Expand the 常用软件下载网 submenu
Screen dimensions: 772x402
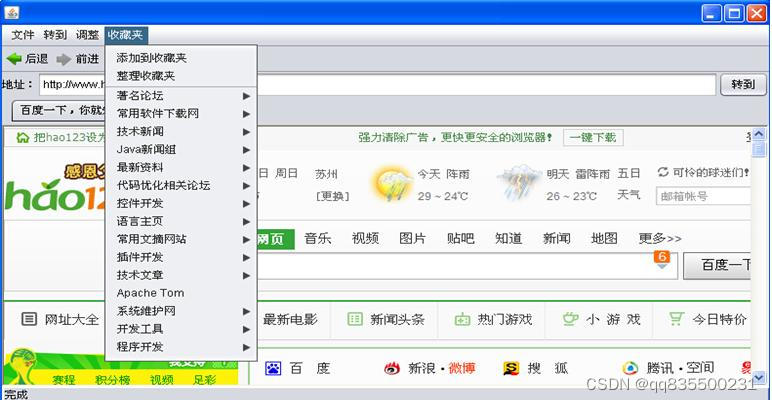click(181, 113)
